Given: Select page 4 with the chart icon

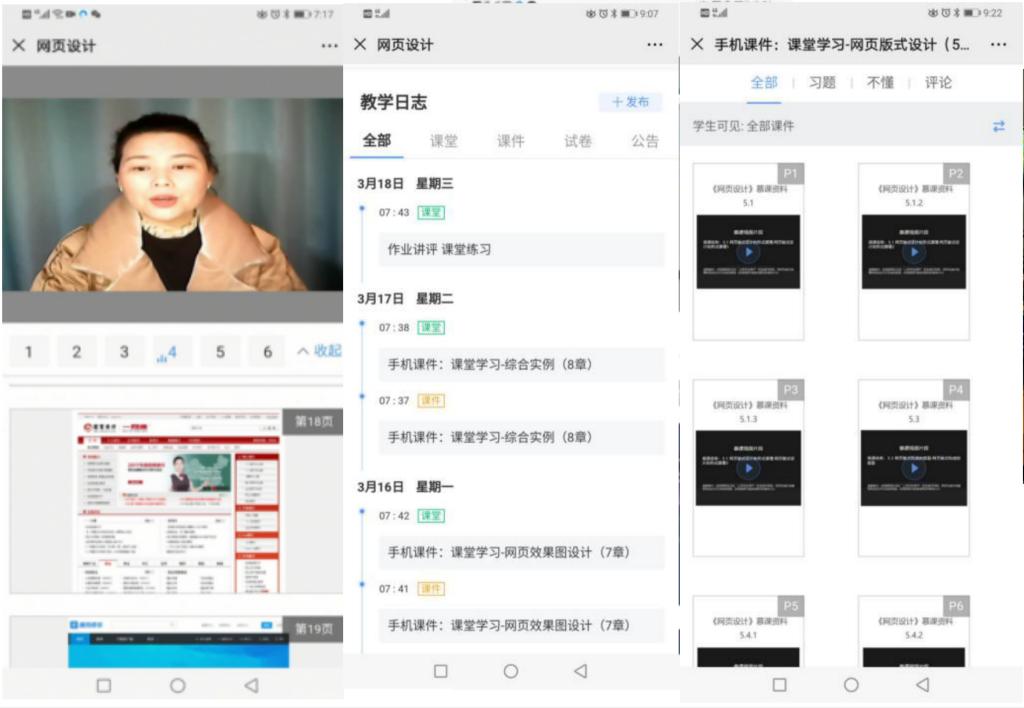Looking at the screenshot, I should coord(168,352).
